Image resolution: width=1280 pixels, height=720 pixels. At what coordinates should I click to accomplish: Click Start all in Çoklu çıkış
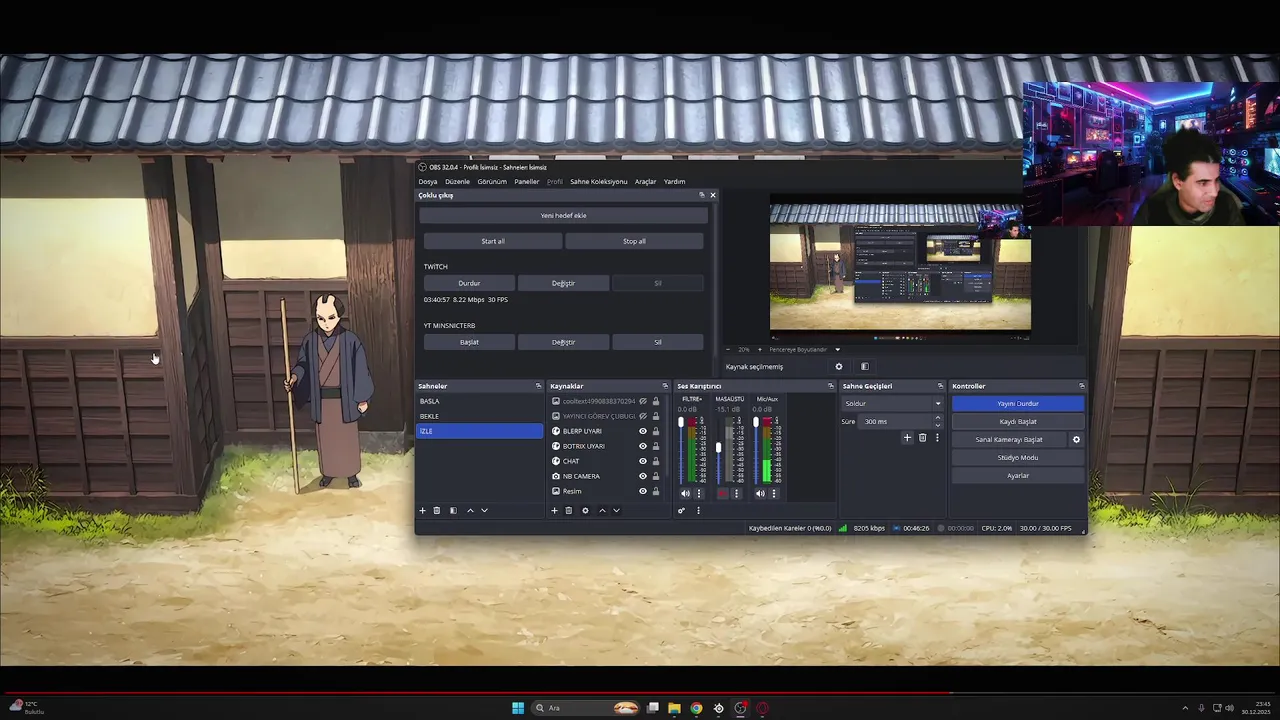(493, 241)
